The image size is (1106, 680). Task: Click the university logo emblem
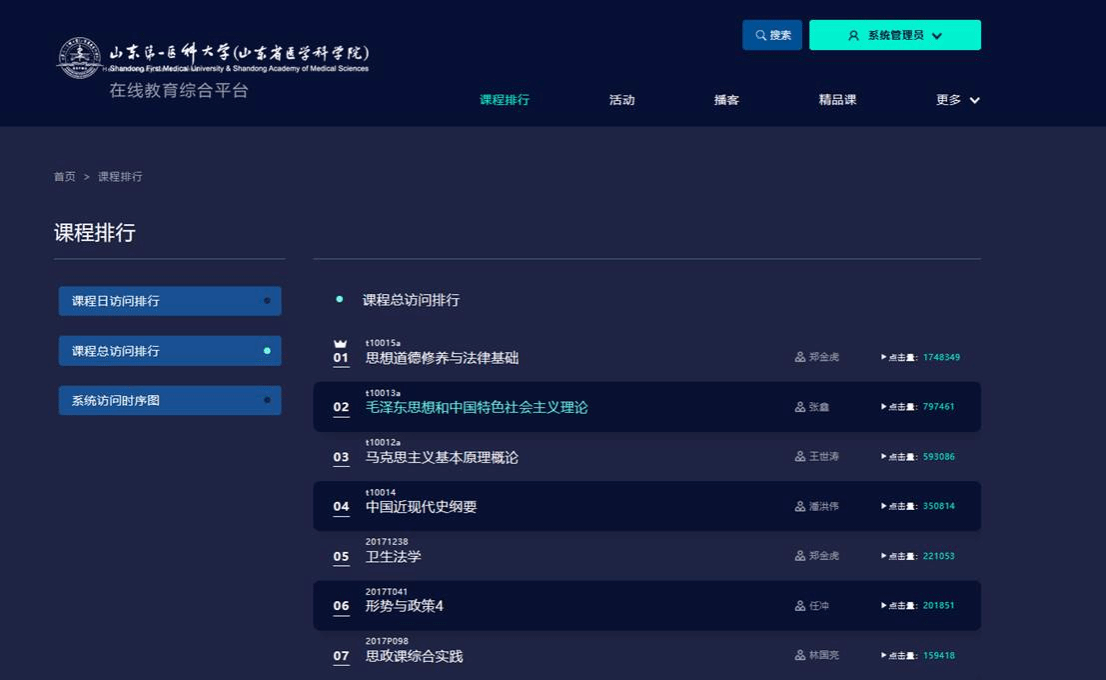tap(80, 58)
